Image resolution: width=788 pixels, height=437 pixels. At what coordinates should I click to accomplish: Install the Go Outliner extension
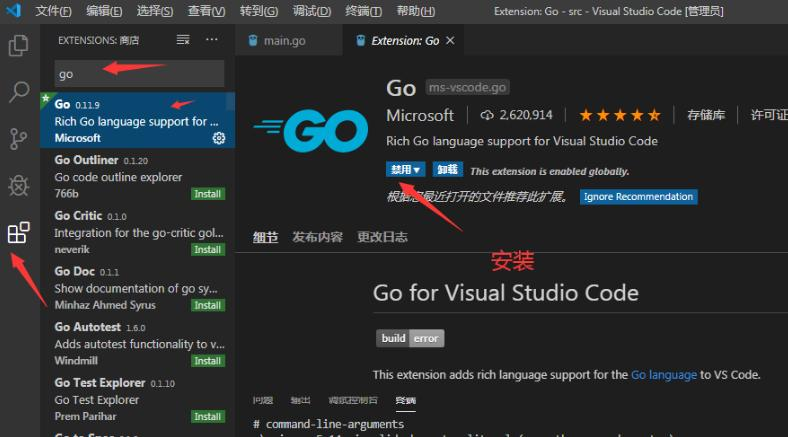[208, 194]
